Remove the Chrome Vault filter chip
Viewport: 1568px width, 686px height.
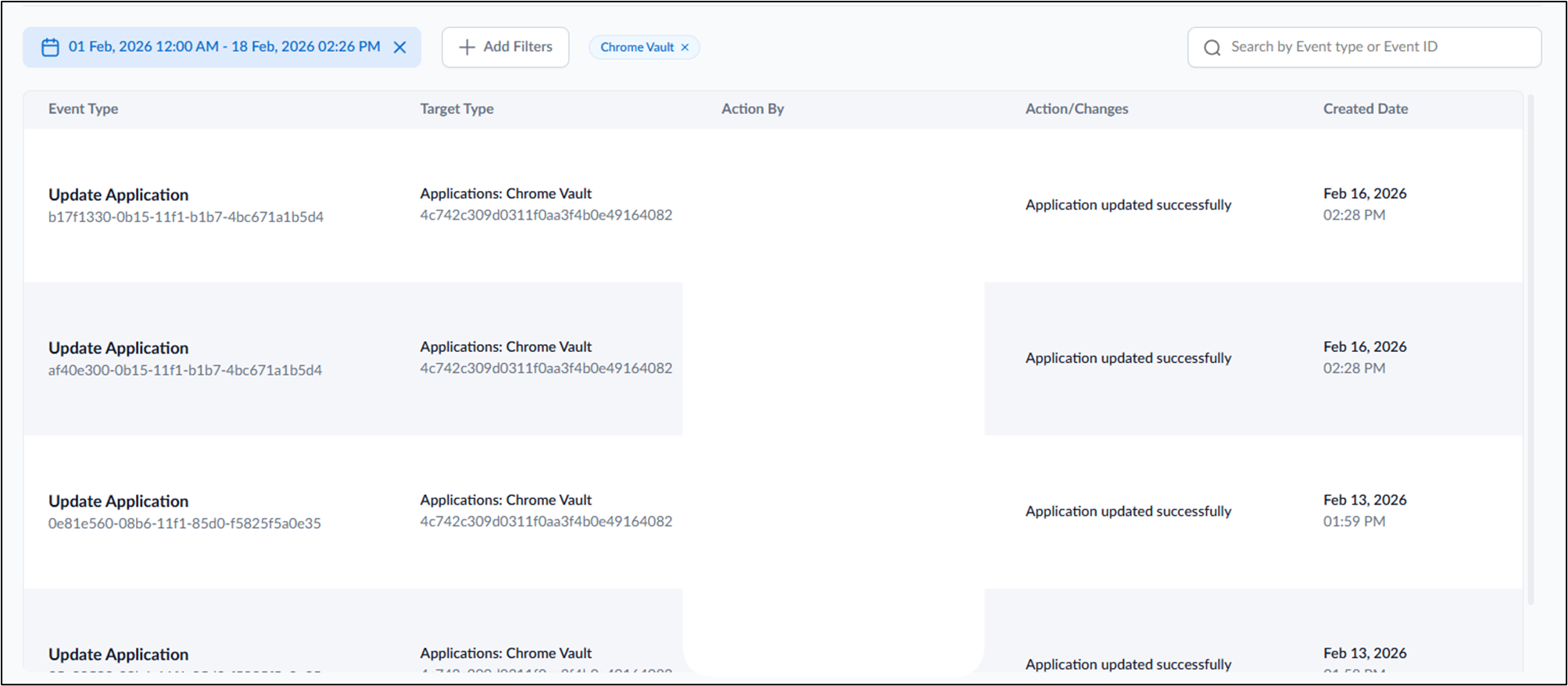(x=685, y=48)
